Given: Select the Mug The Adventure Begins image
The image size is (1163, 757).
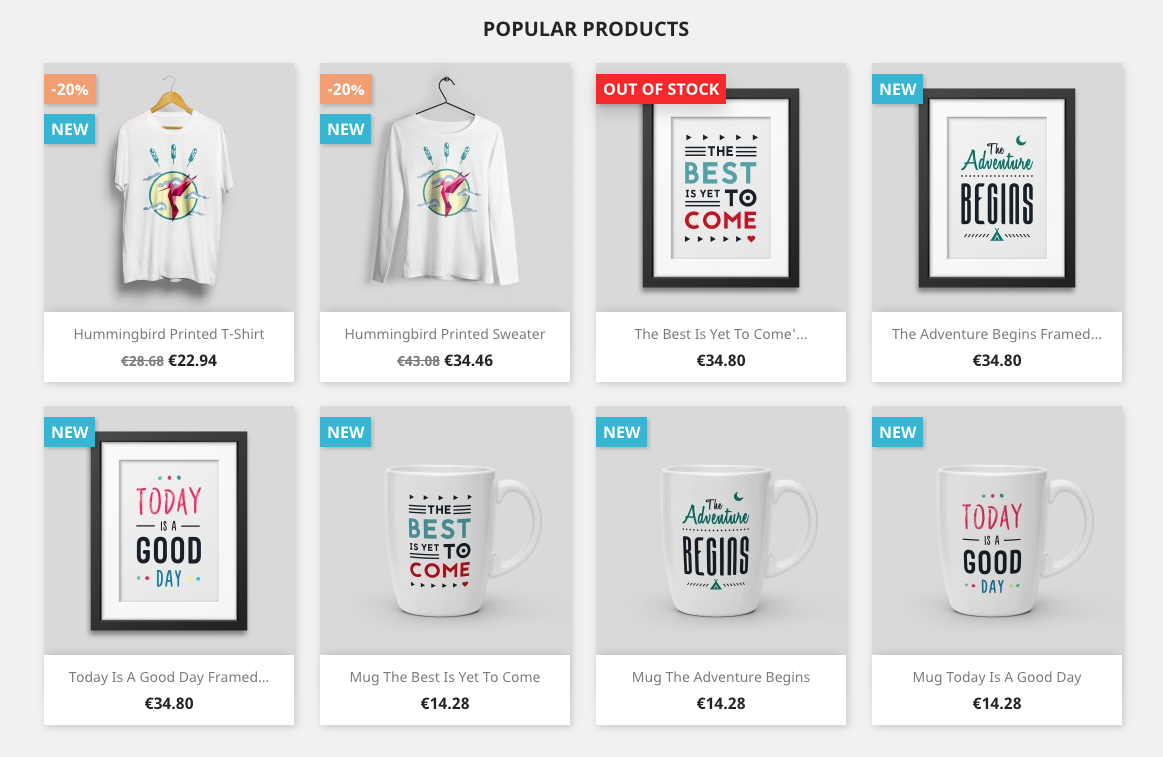Looking at the screenshot, I should point(721,530).
